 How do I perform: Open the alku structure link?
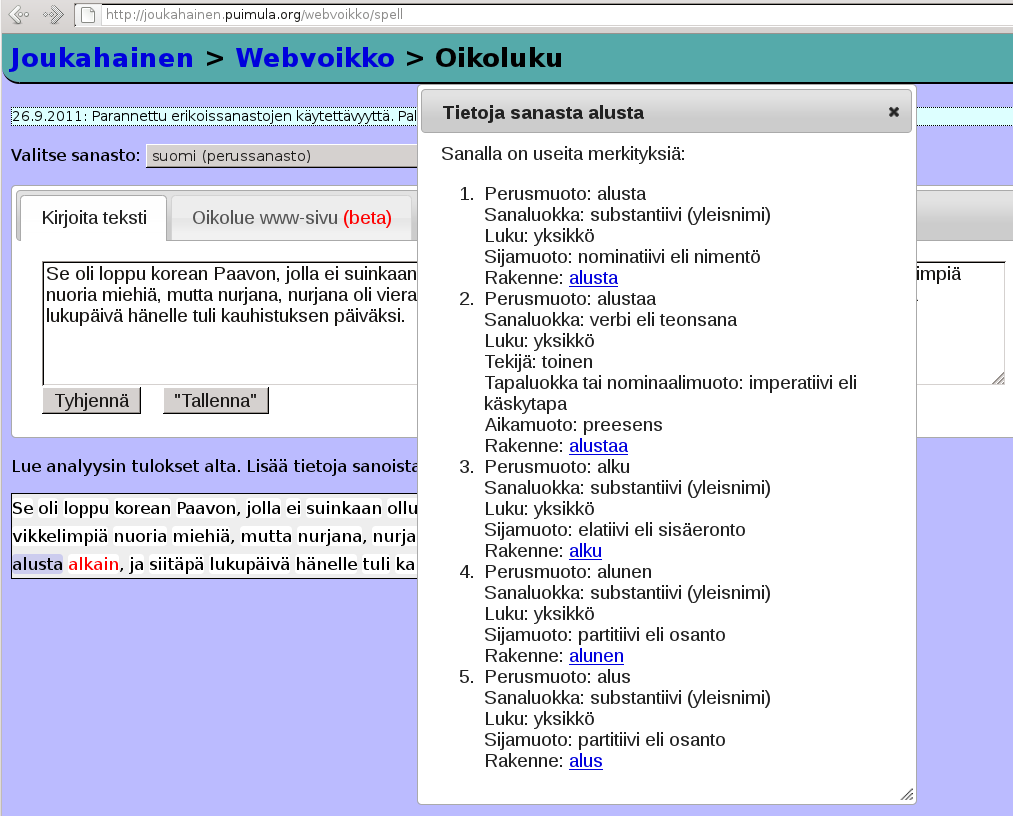[585, 550]
